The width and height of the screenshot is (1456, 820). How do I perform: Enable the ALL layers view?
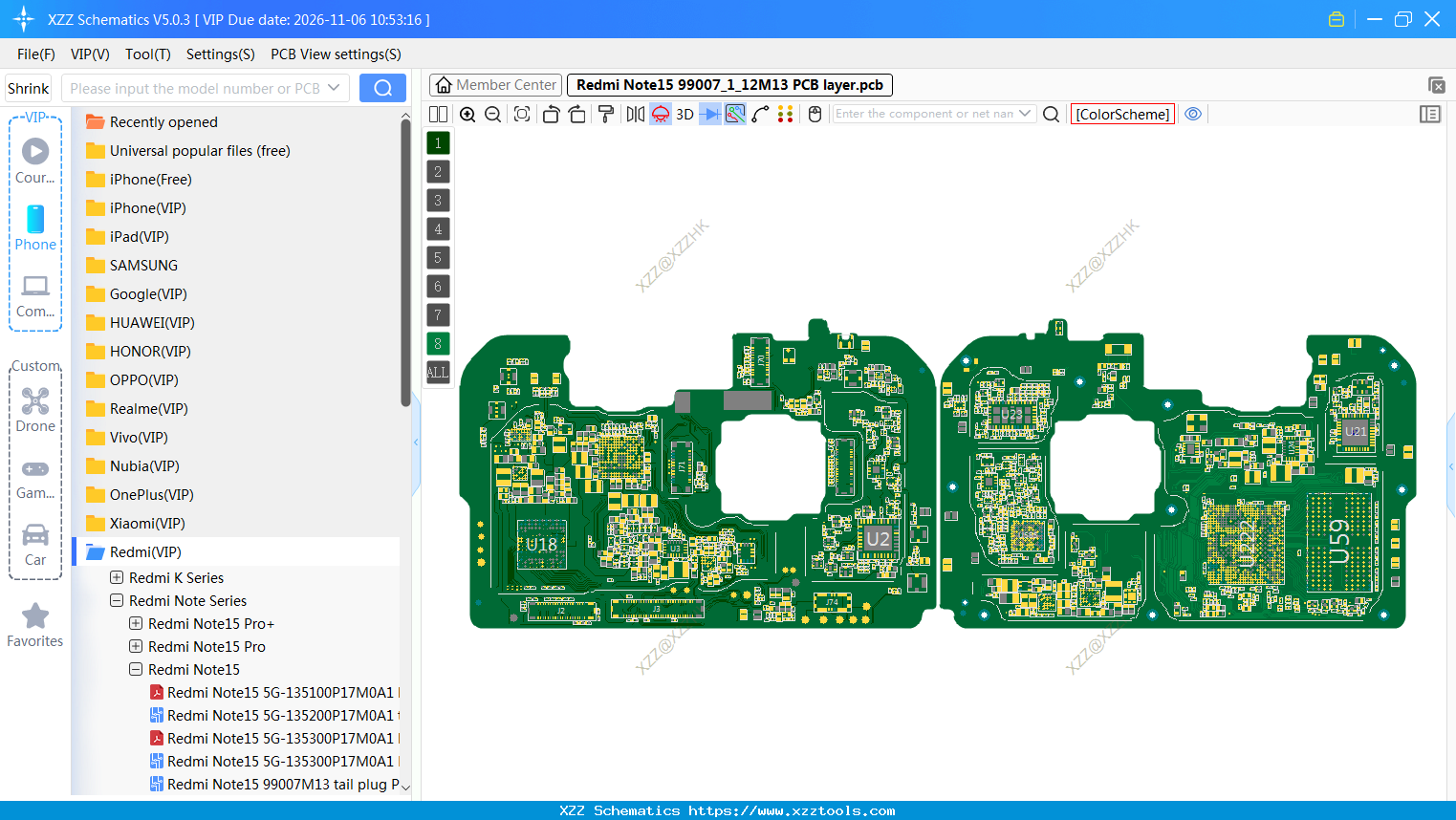click(x=437, y=372)
